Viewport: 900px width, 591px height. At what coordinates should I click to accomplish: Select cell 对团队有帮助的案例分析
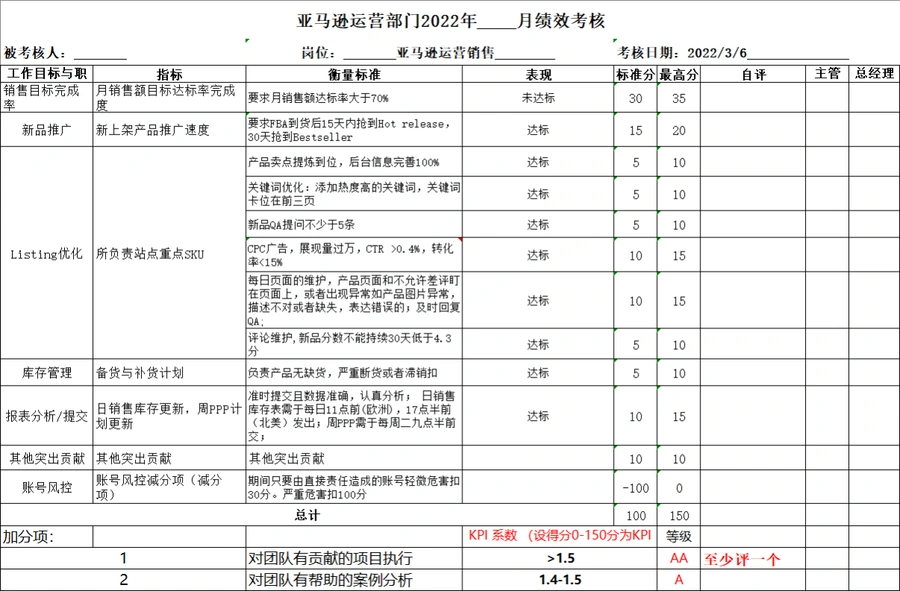[x=354, y=580]
